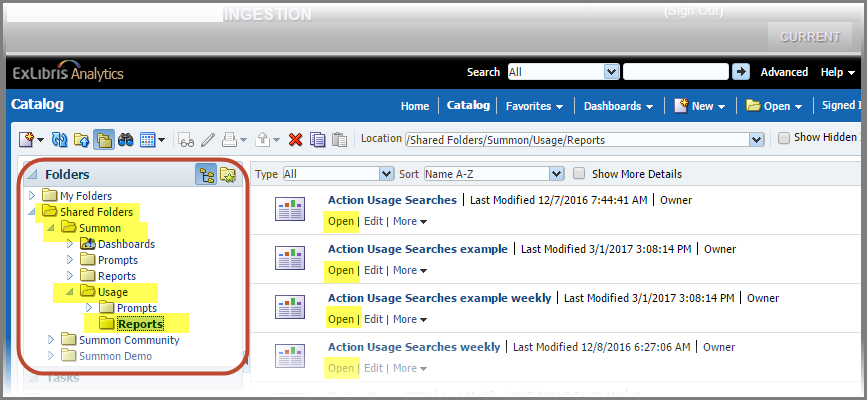
Task: Toggle the Show Folders pane icon
Action: click(103, 139)
